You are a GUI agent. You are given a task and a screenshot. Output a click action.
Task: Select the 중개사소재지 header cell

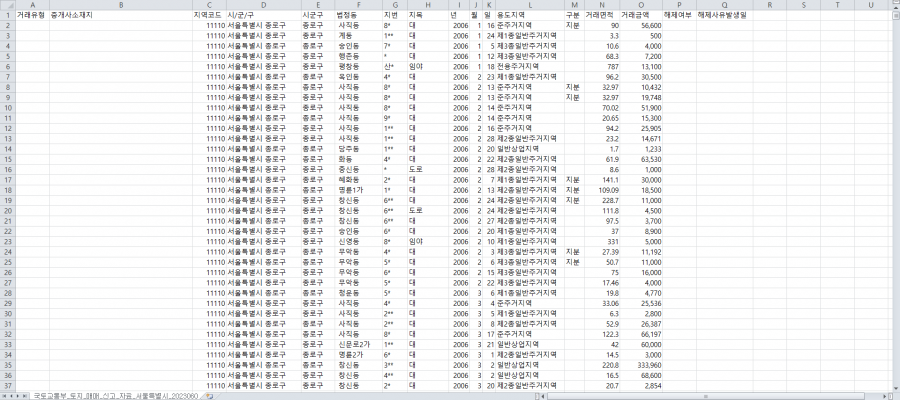coord(121,15)
